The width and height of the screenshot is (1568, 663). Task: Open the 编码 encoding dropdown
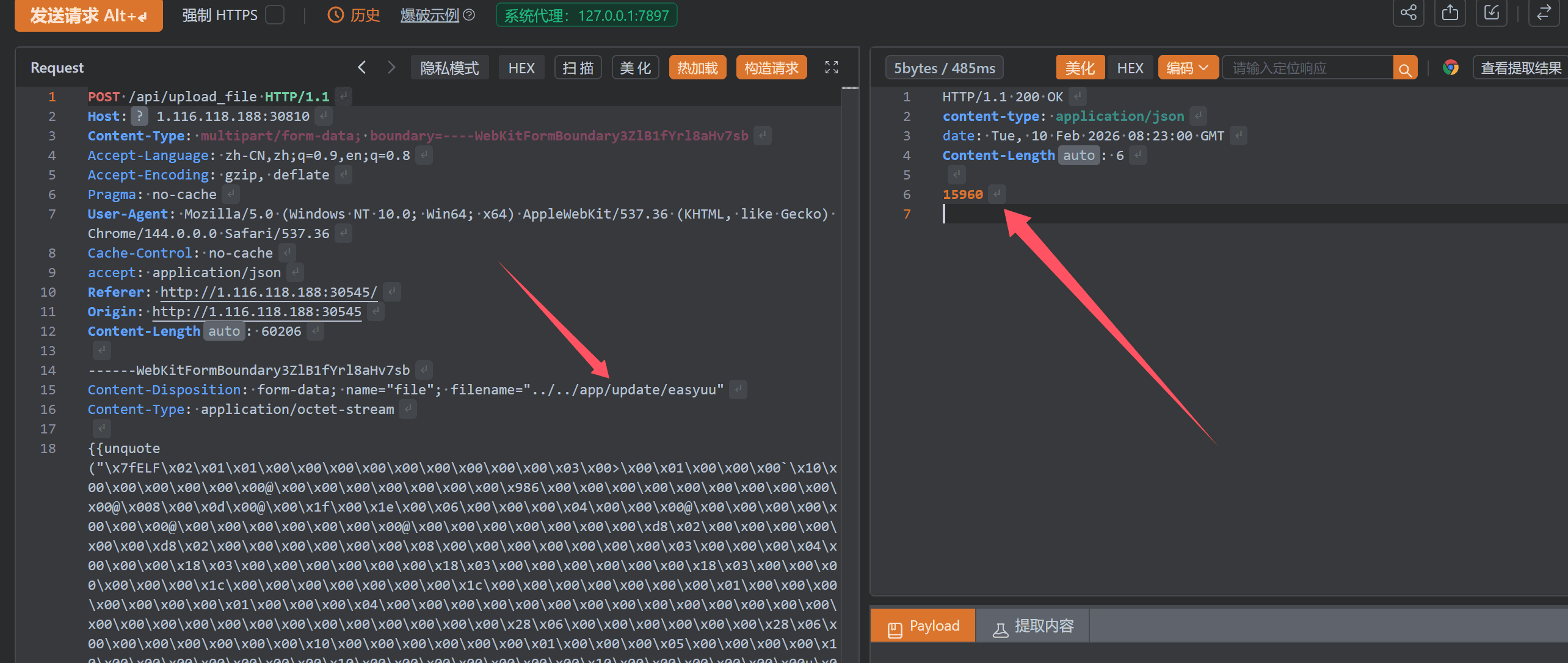[1187, 68]
